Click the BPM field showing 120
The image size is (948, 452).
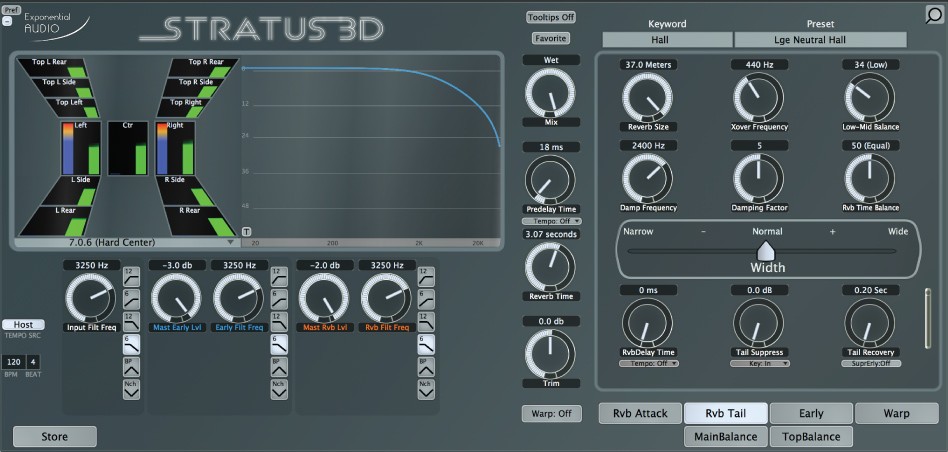coord(13,362)
